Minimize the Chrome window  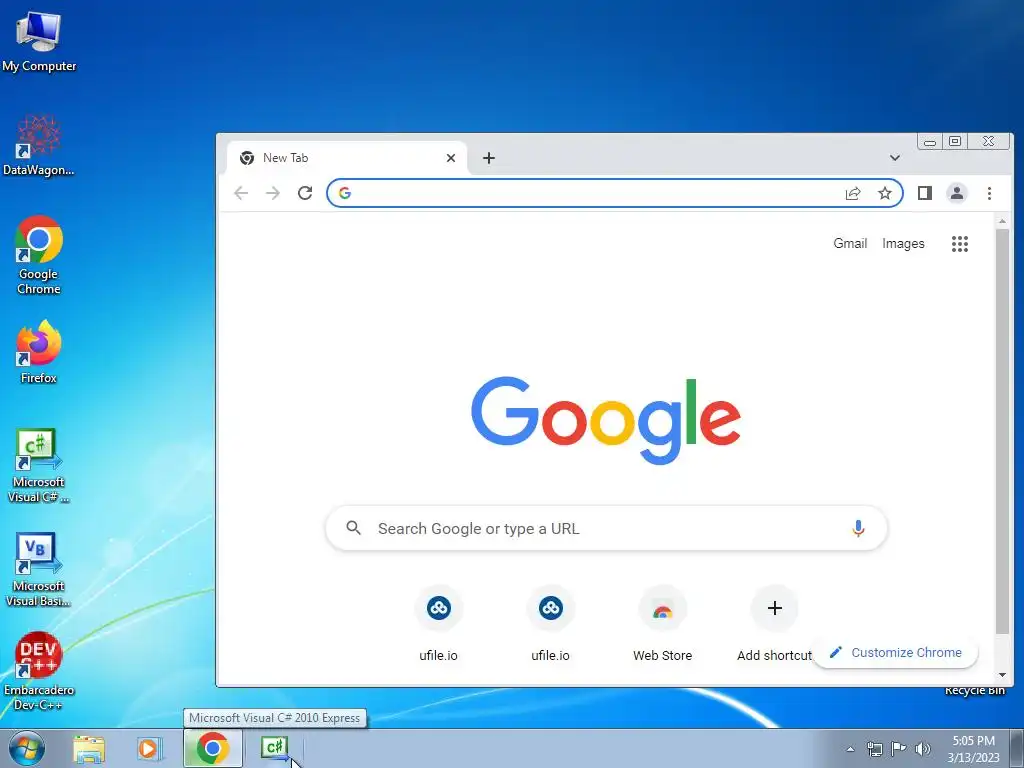pyautogui.click(x=930, y=142)
